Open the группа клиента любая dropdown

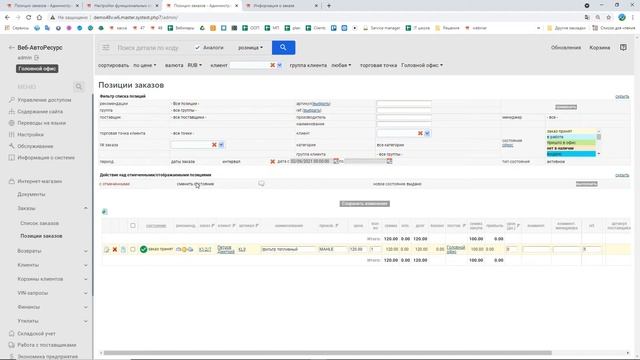[341, 65]
